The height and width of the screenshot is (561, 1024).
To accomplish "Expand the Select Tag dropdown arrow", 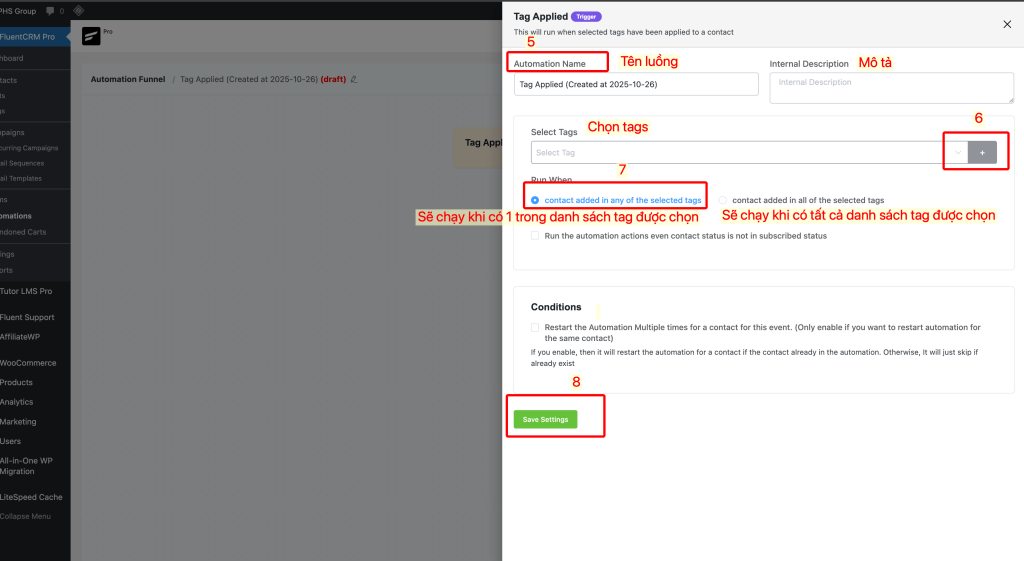I will point(957,153).
